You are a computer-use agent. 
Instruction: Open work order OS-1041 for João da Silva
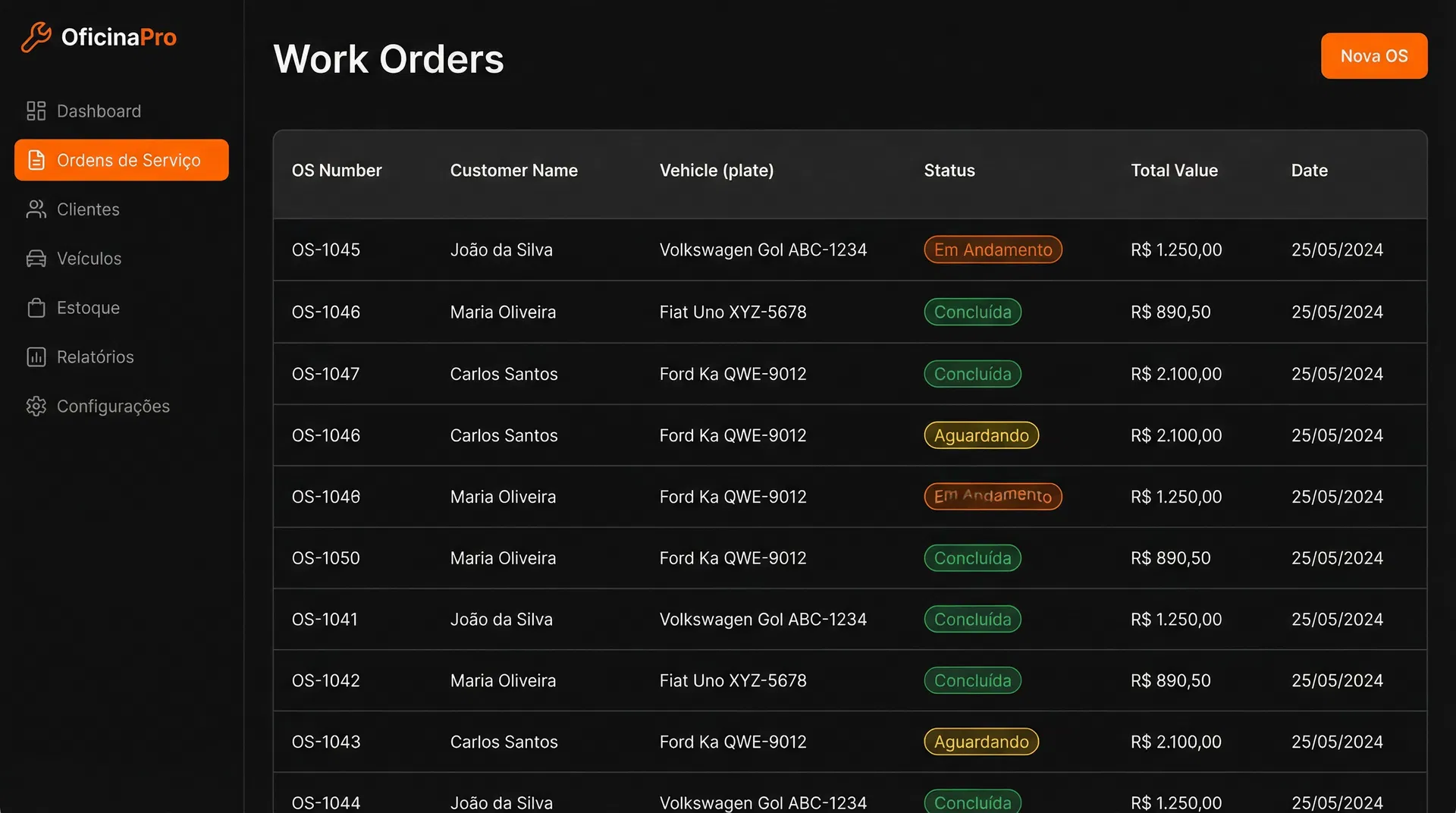tap(325, 620)
